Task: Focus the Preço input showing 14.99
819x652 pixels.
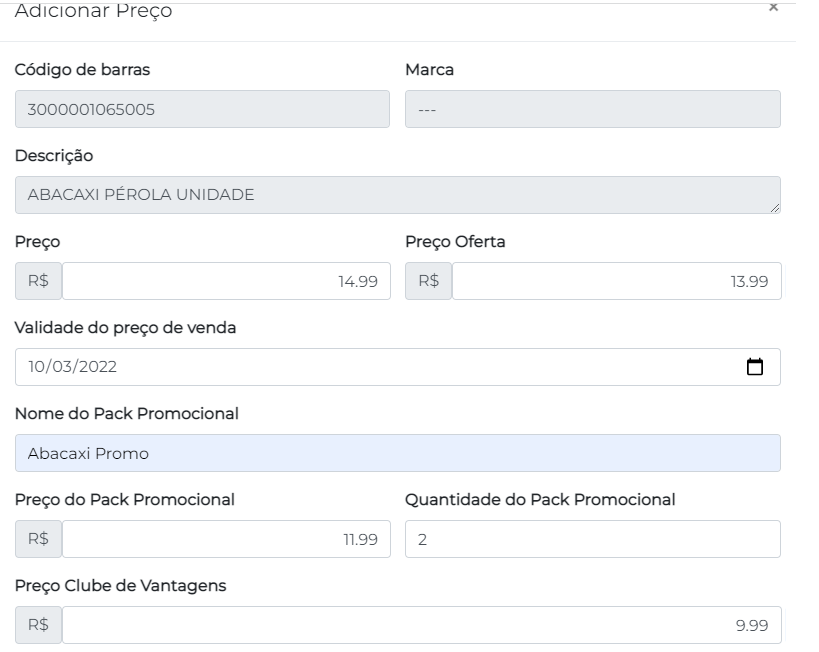Action: [x=226, y=281]
